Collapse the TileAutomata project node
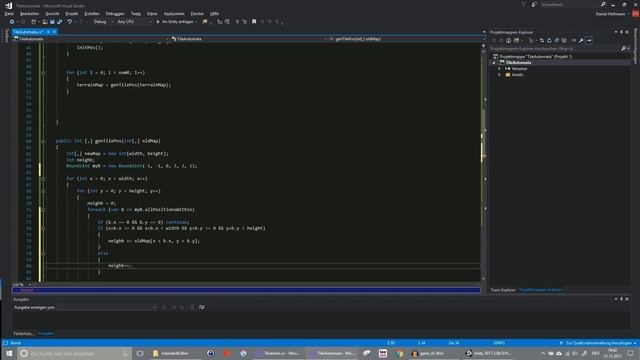 494,62
